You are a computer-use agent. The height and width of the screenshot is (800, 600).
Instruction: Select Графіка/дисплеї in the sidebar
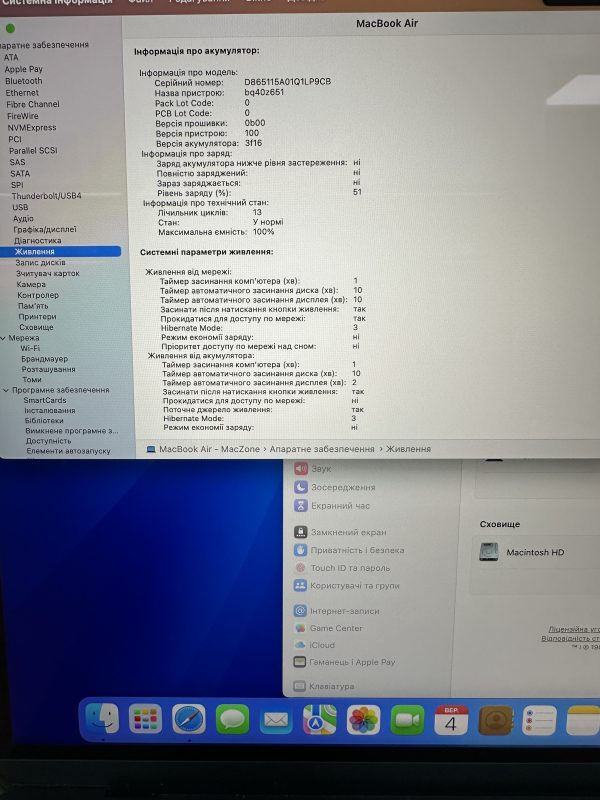[45, 230]
